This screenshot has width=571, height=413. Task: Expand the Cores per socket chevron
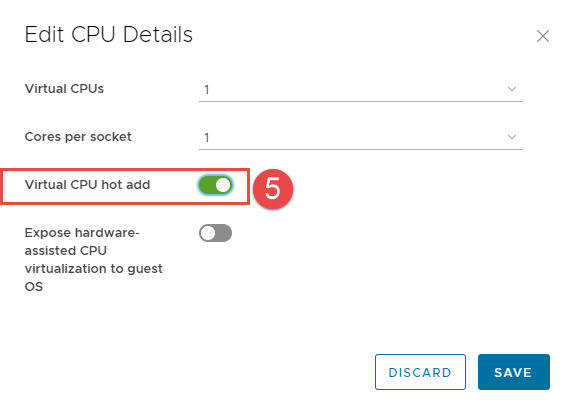(x=512, y=137)
